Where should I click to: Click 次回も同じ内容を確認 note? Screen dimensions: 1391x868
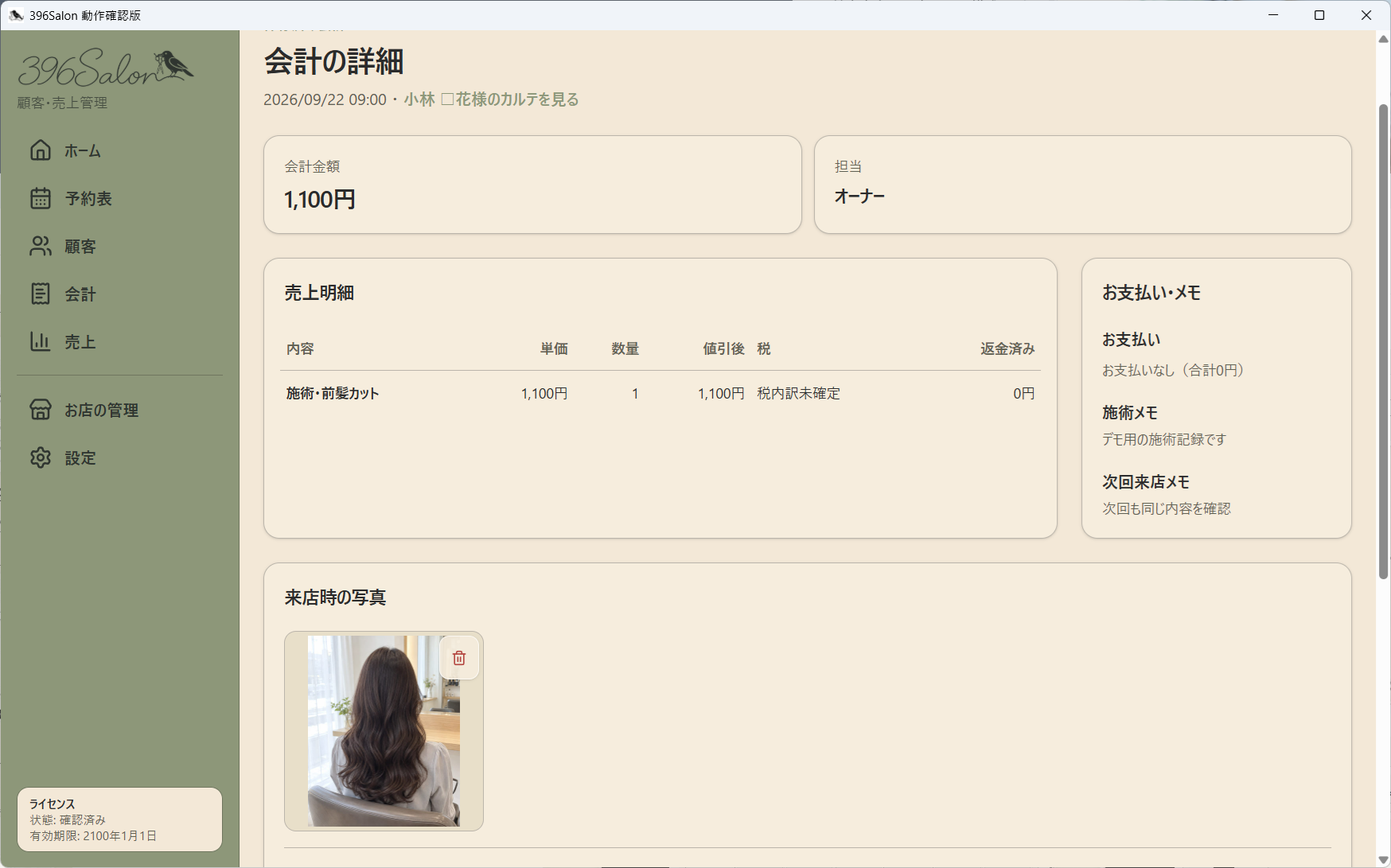(1167, 508)
